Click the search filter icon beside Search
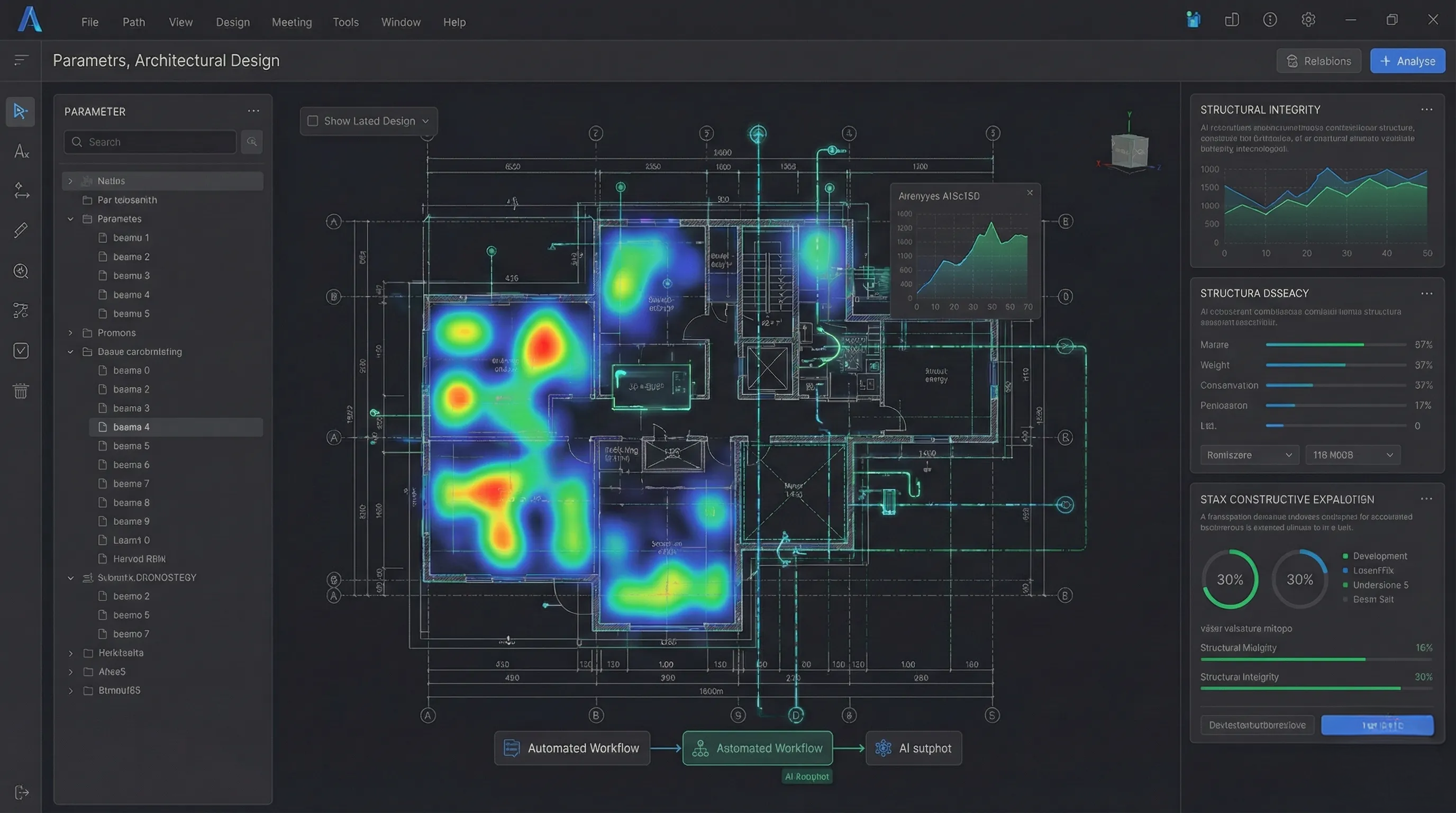The image size is (1456, 813). [x=251, y=142]
